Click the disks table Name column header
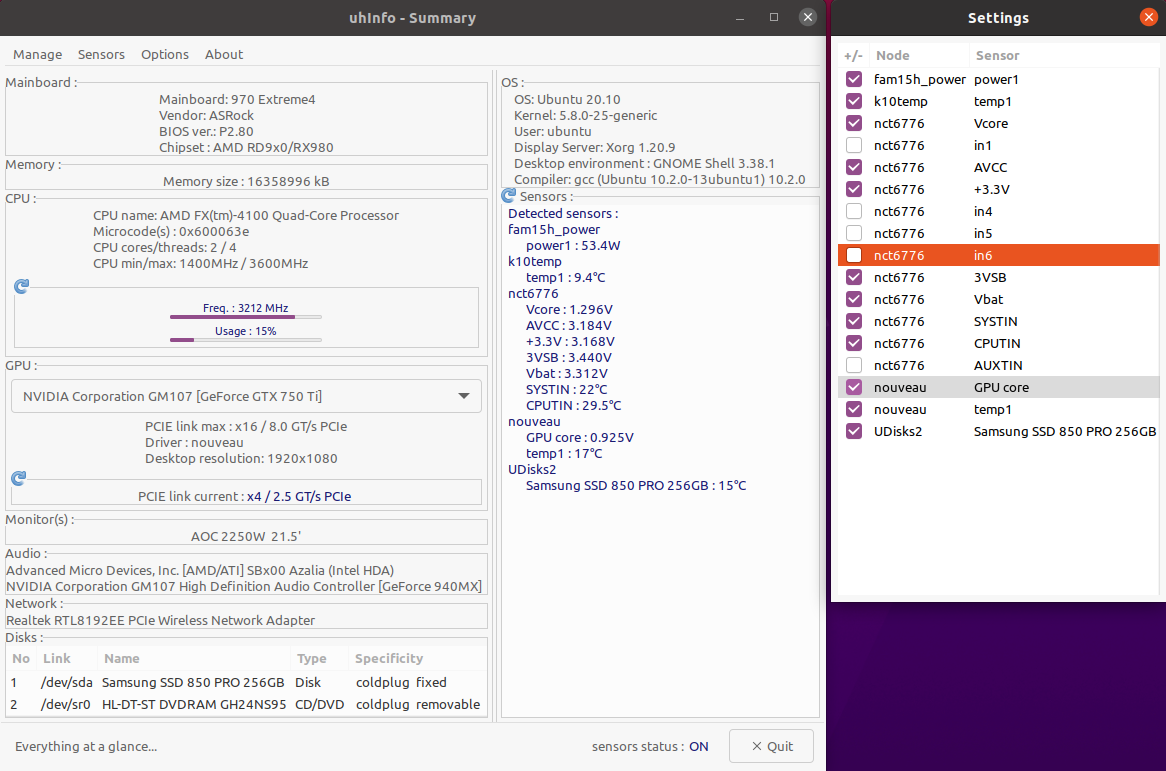The width and height of the screenshot is (1166, 771). pyautogui.click(x=193, y=658)
